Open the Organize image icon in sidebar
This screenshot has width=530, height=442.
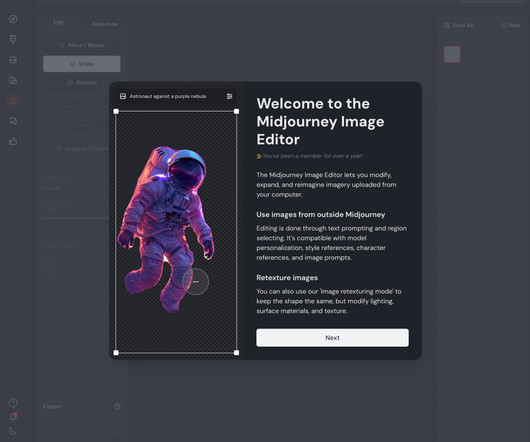coord(13,60)
